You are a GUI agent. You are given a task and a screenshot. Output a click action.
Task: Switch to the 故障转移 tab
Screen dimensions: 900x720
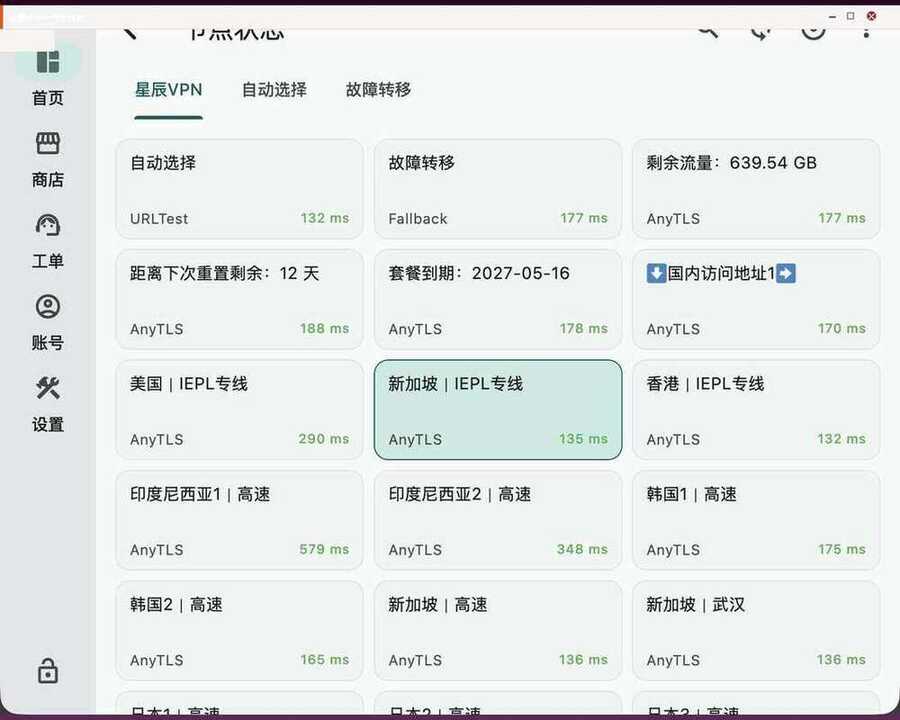pos(378,90)
